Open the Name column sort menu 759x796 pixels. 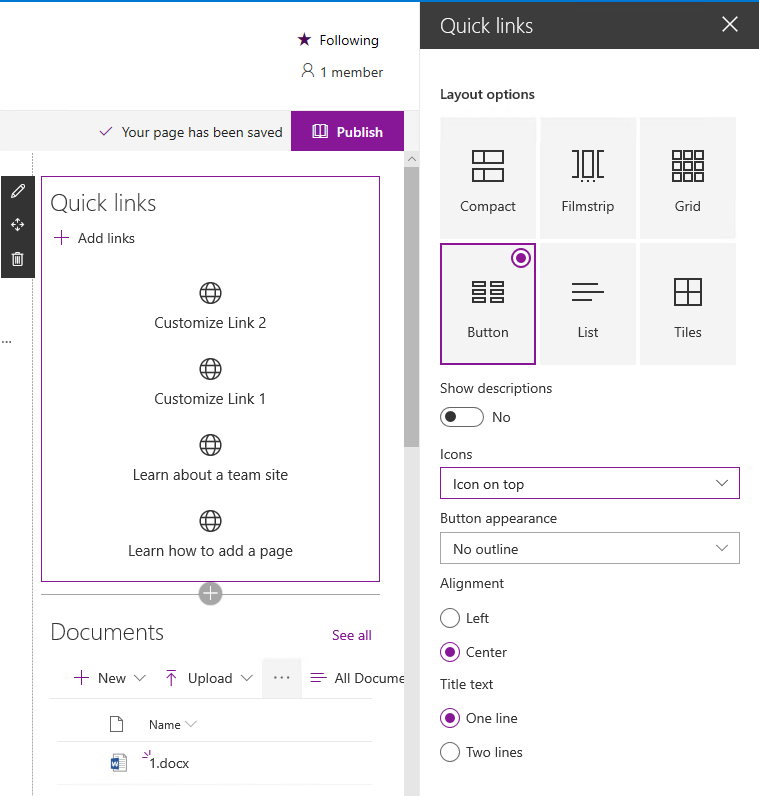tap(172, 724)
